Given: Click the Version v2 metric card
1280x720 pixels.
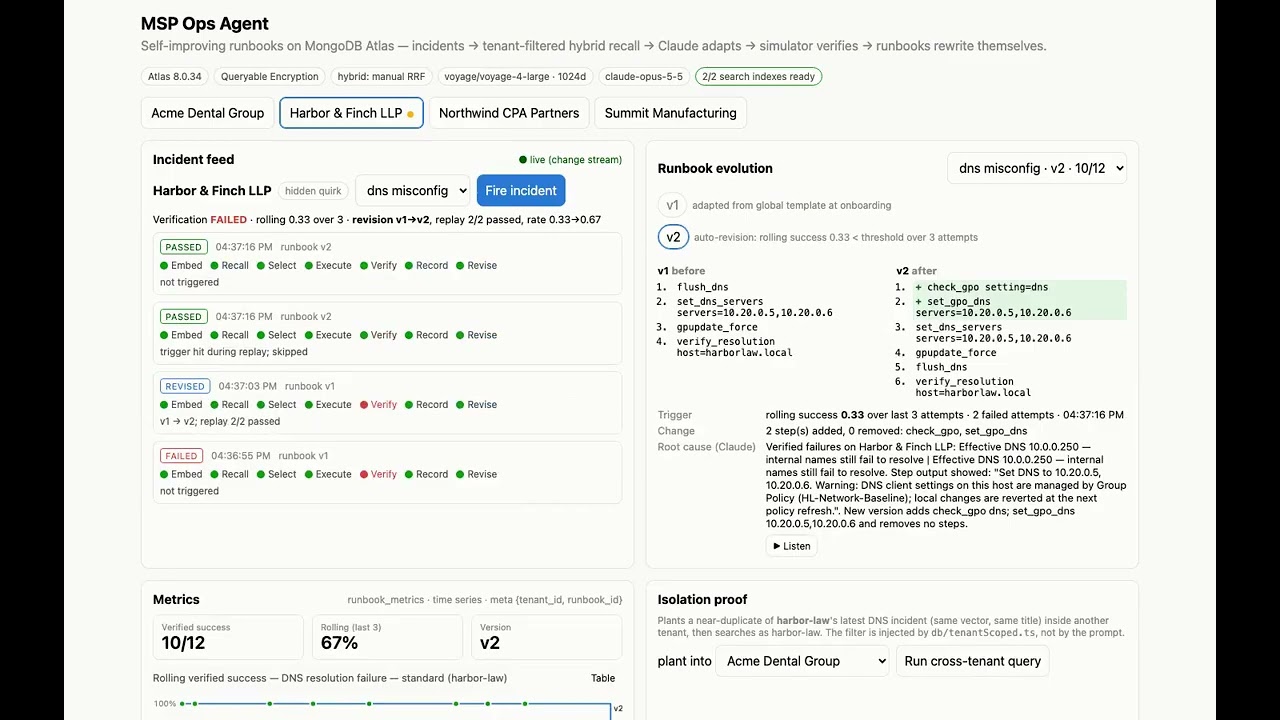Looking at the screenshot, I should 546,637.
